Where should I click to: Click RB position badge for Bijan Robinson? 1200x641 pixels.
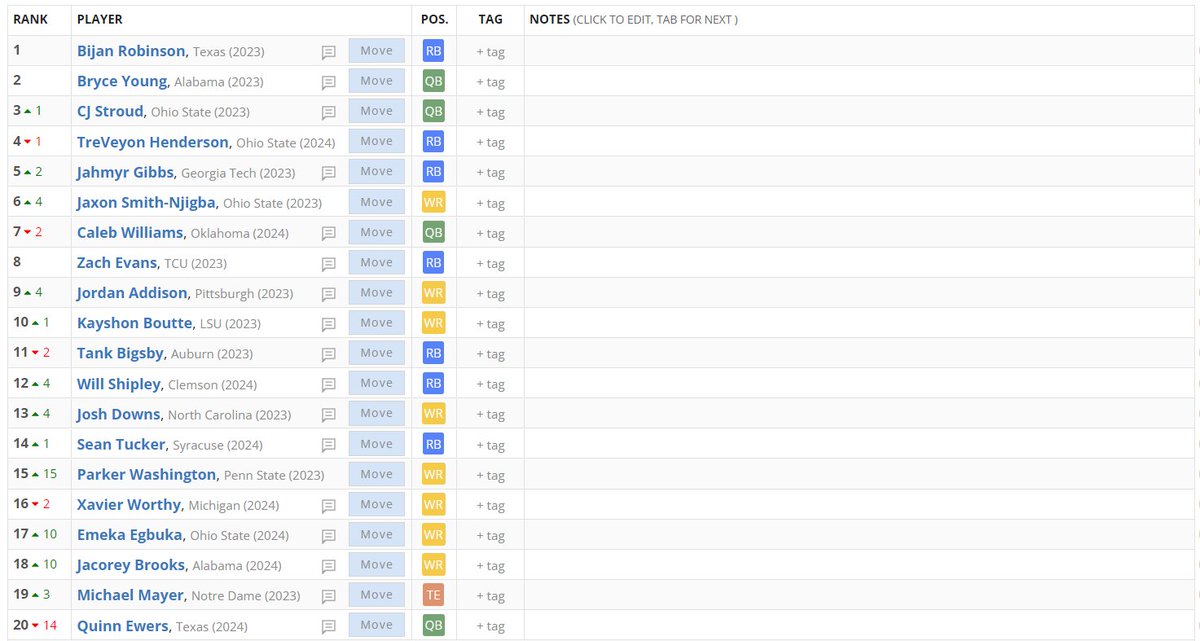click(x=433, y=51)
